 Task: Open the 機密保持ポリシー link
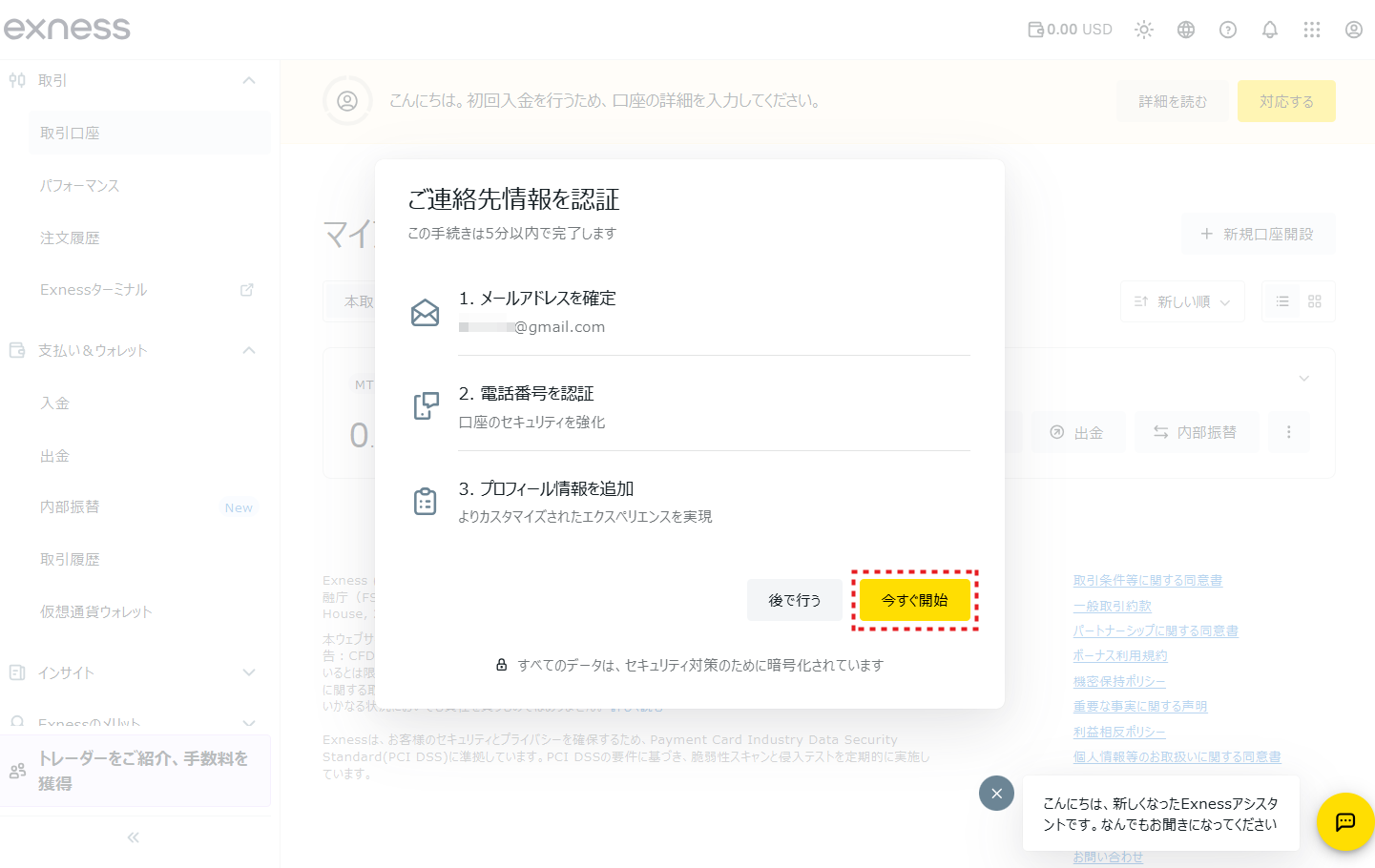point(1119,681)
